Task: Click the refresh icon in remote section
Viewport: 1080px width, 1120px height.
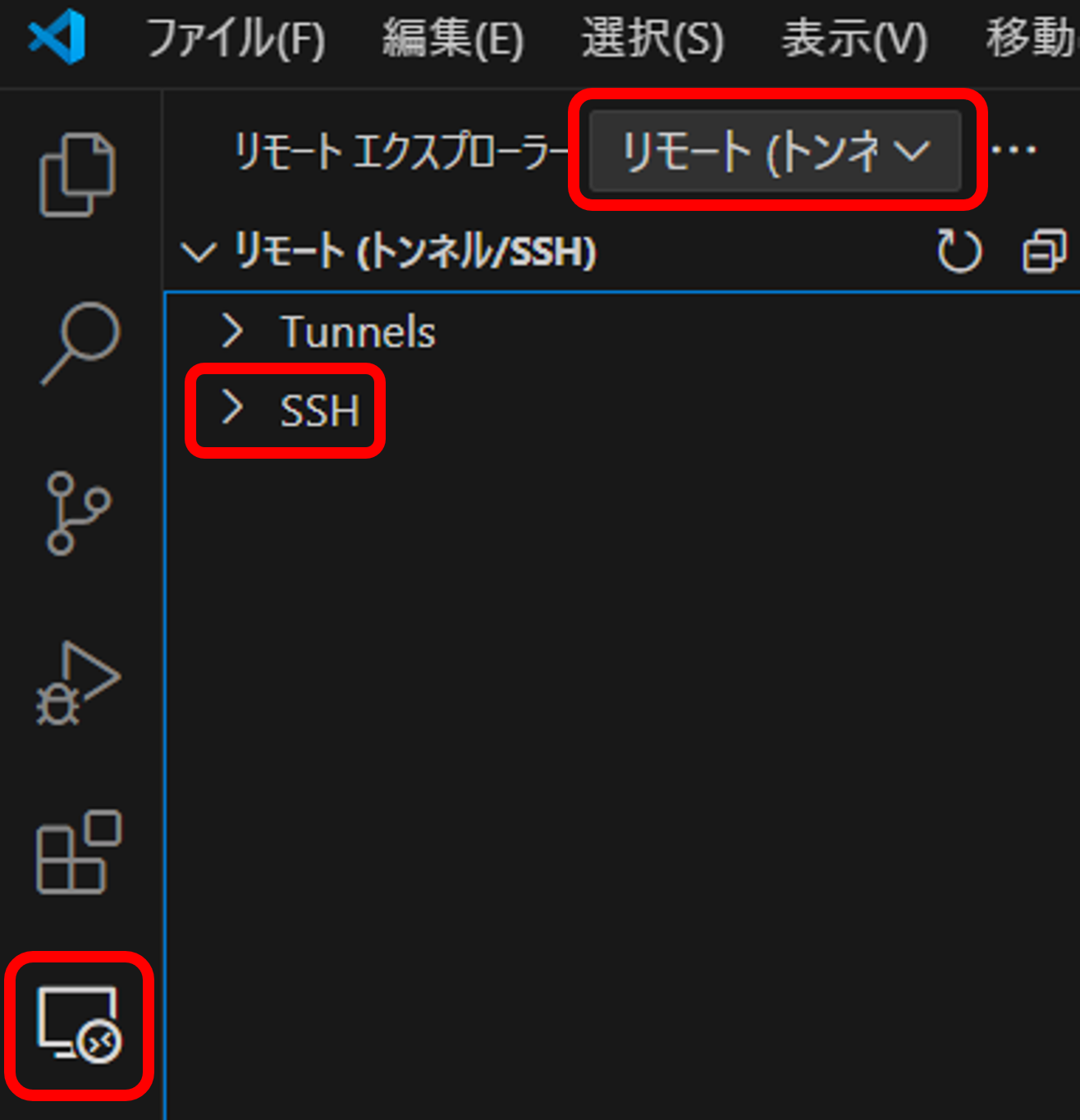Action: pos(959,251)
